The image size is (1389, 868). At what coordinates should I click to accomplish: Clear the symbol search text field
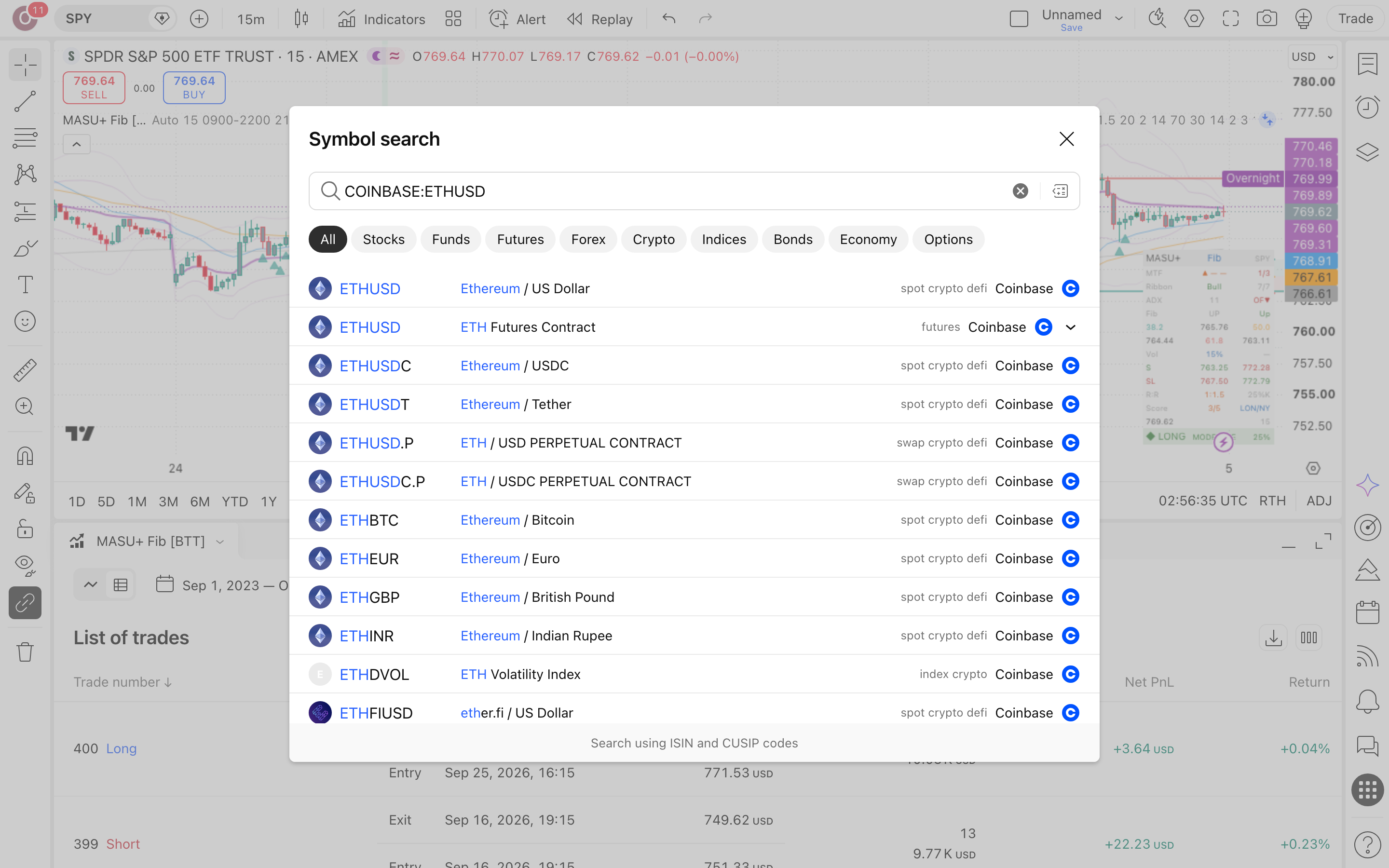coord(1020,191)
